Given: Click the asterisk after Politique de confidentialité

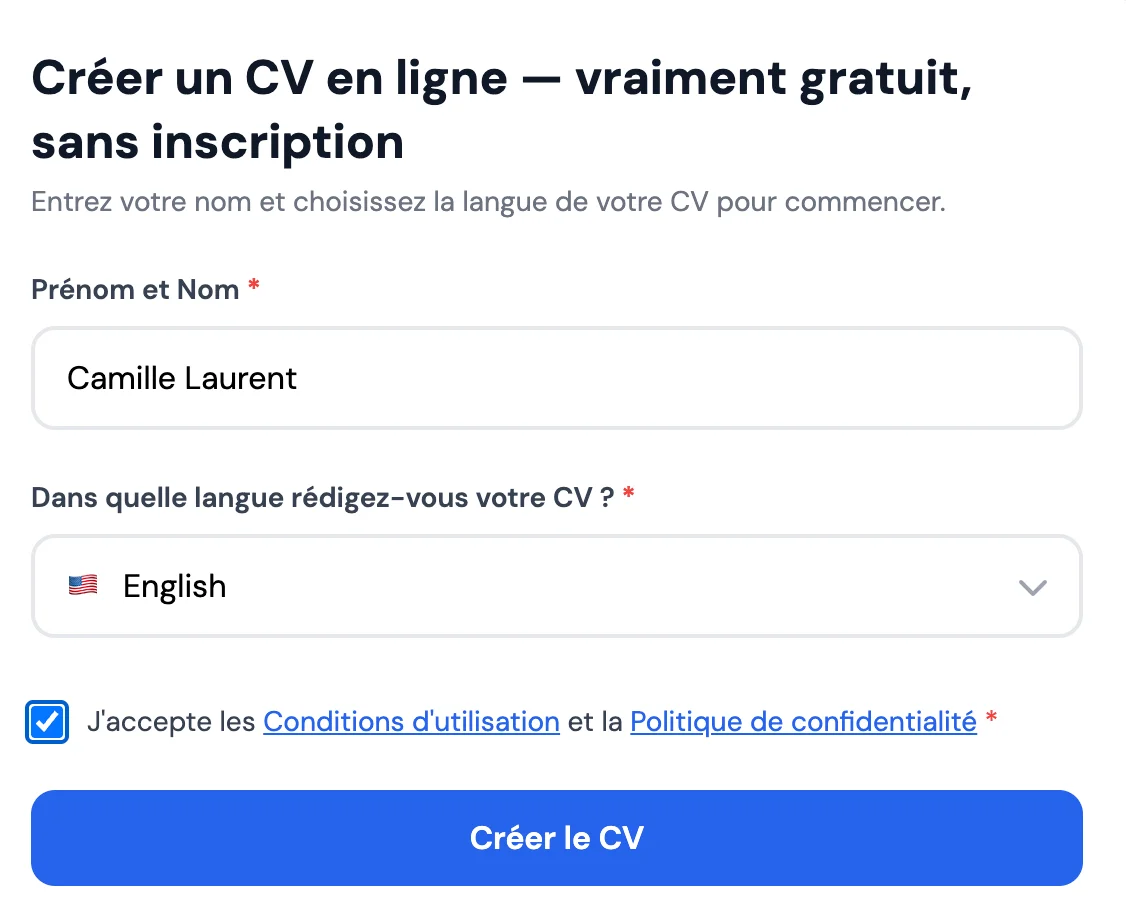Looking at the screenshot, I should point(991,719).
